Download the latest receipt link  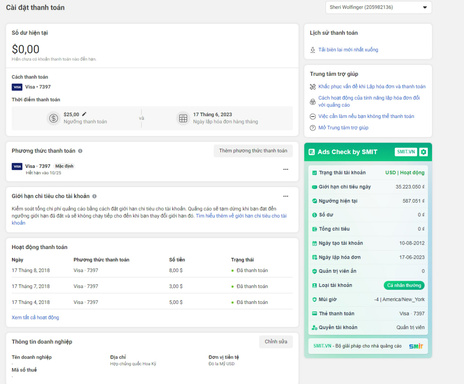coord(348,50)
